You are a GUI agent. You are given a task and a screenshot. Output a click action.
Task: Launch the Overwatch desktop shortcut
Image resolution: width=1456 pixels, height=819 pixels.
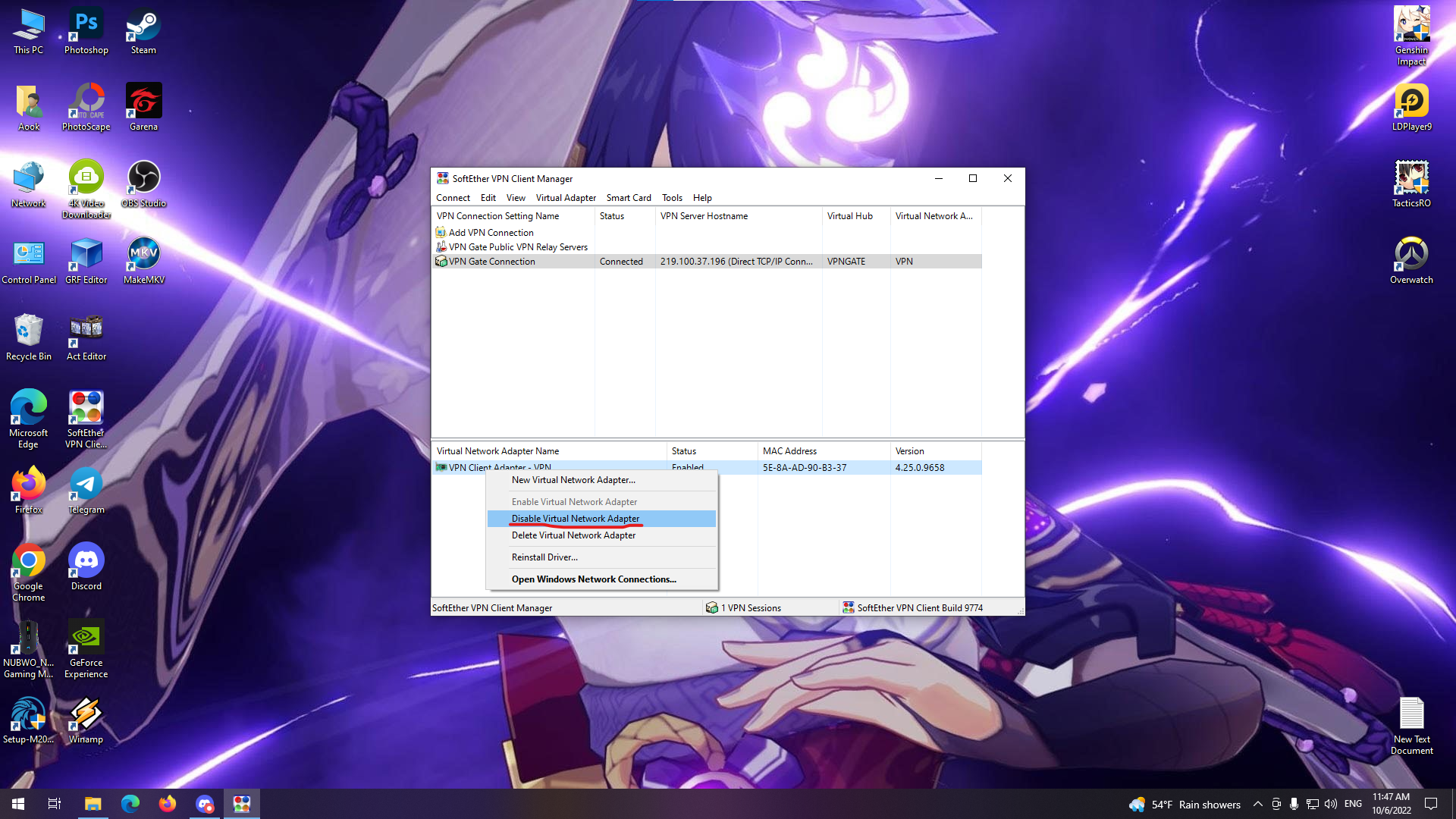pos(1412,261)
